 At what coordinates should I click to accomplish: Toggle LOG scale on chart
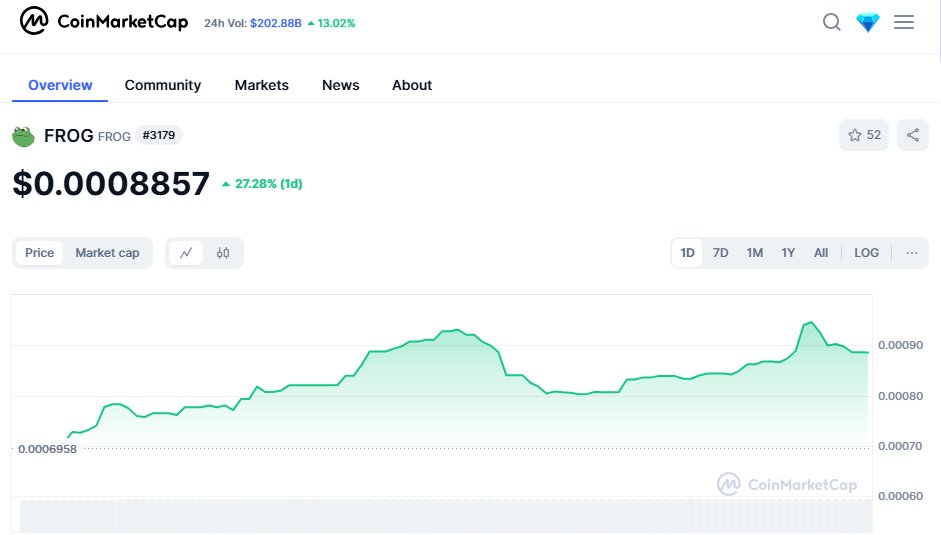click(867, 253)
